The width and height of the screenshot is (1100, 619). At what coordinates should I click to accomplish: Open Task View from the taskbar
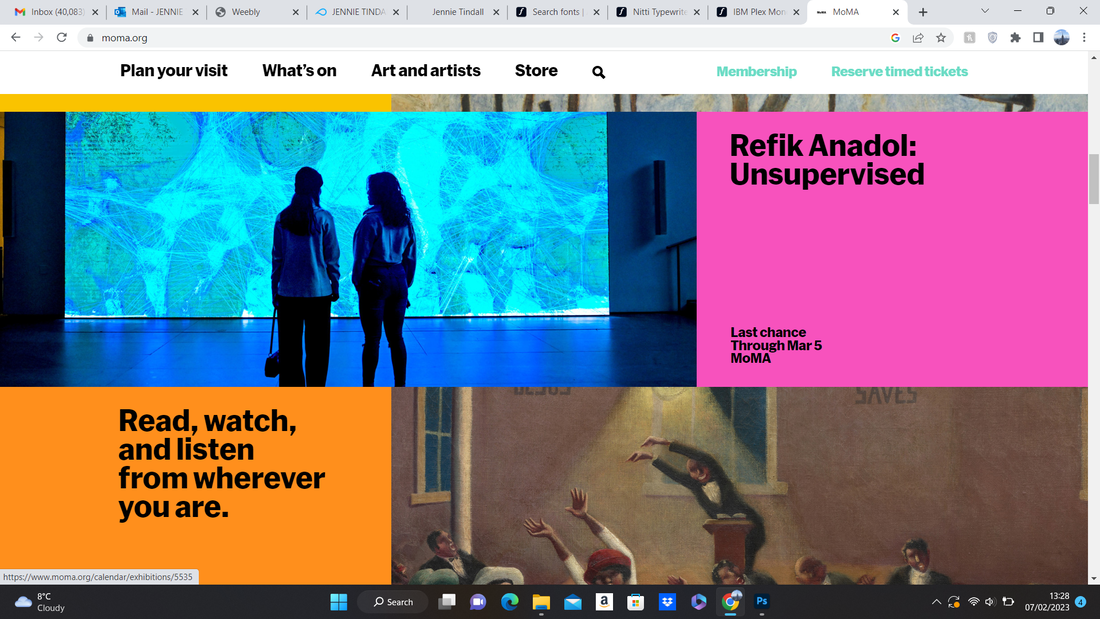tap(447, 601)
